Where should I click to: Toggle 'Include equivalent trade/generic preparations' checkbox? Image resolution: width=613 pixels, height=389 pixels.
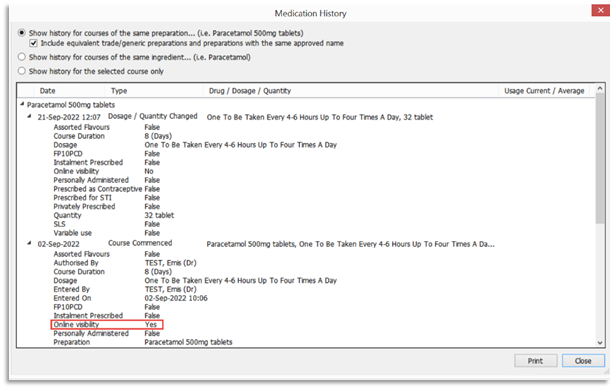[x=34, y=43]
